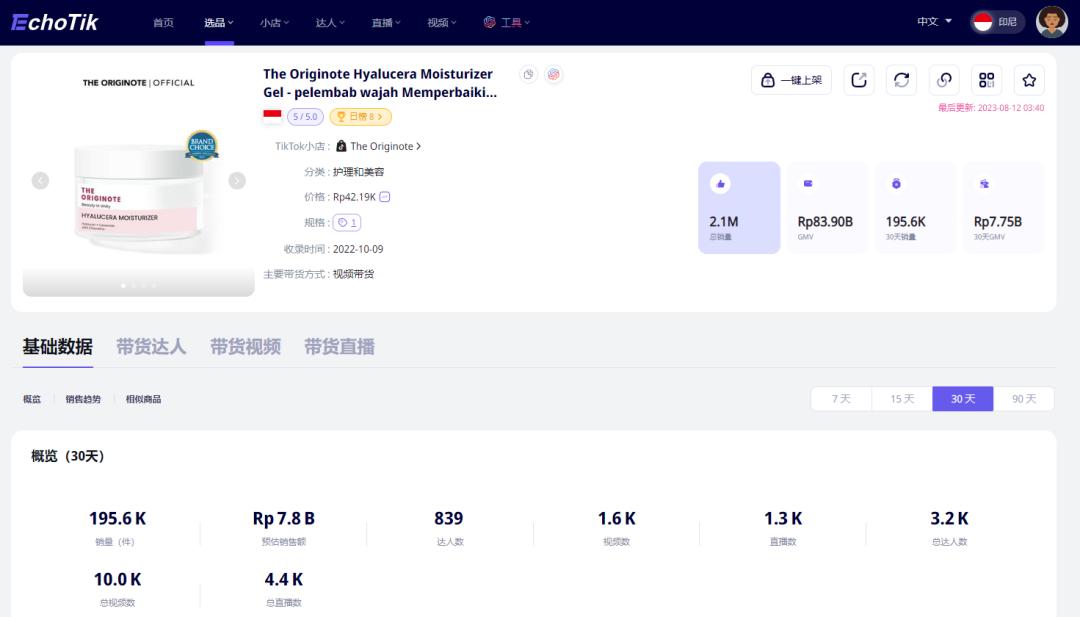
Task: Select the 15 天 time range
Action: [x=902, y=399]
